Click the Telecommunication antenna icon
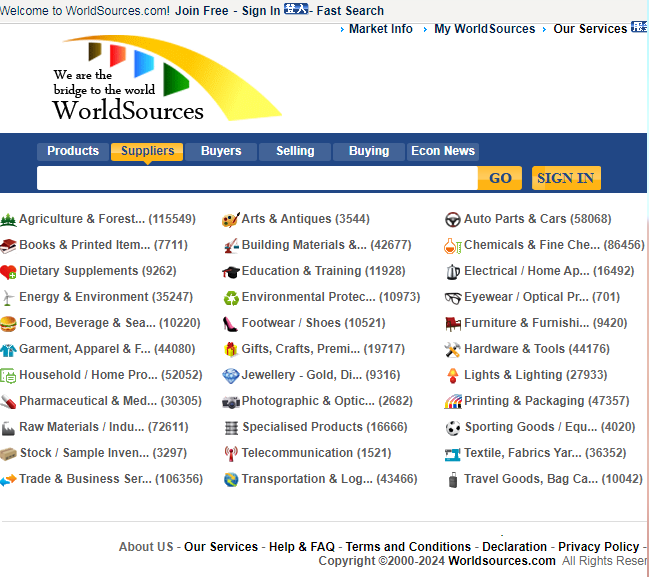The image size is (649, 577). pos(231,454)
